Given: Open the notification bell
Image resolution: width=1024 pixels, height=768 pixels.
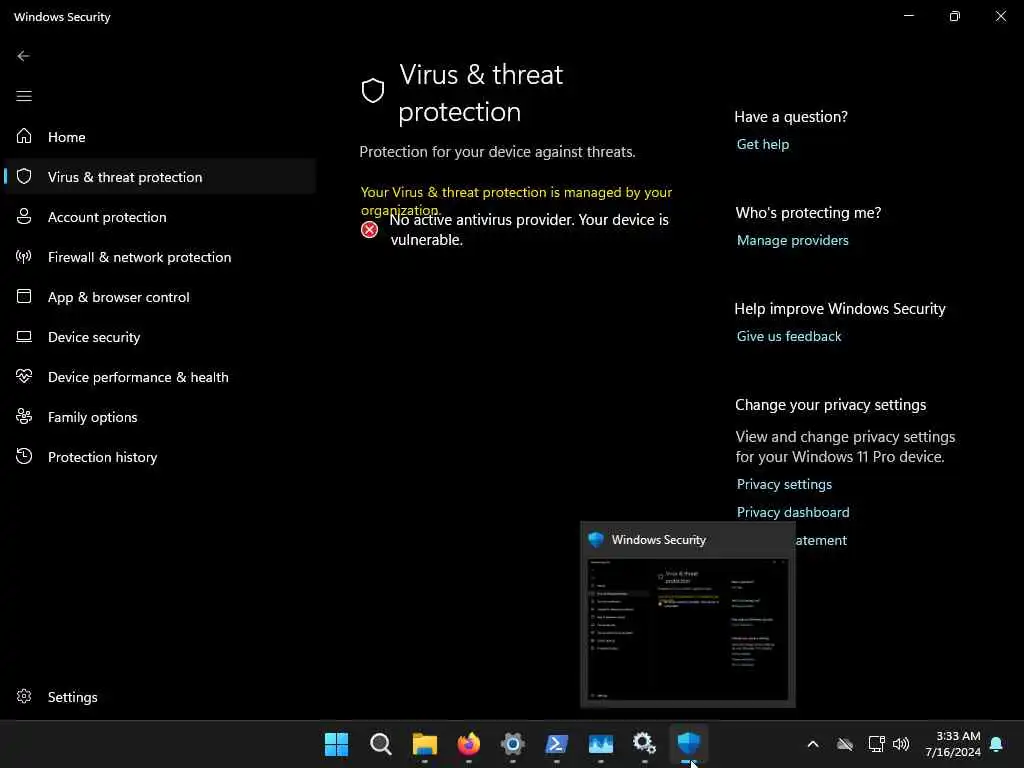Looking at the screenshot, I should coord(996,744).
